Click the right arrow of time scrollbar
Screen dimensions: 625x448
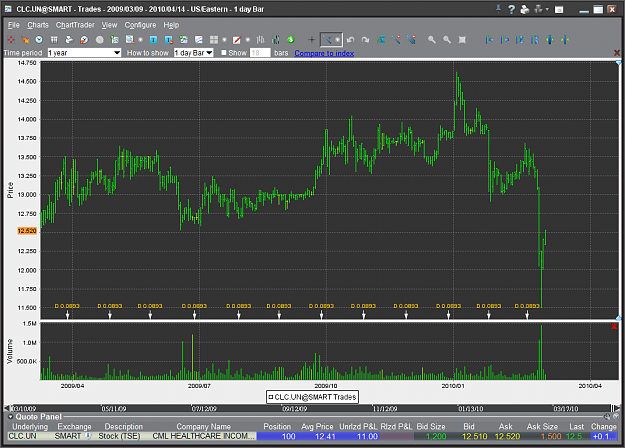click(x=618, y=408)
